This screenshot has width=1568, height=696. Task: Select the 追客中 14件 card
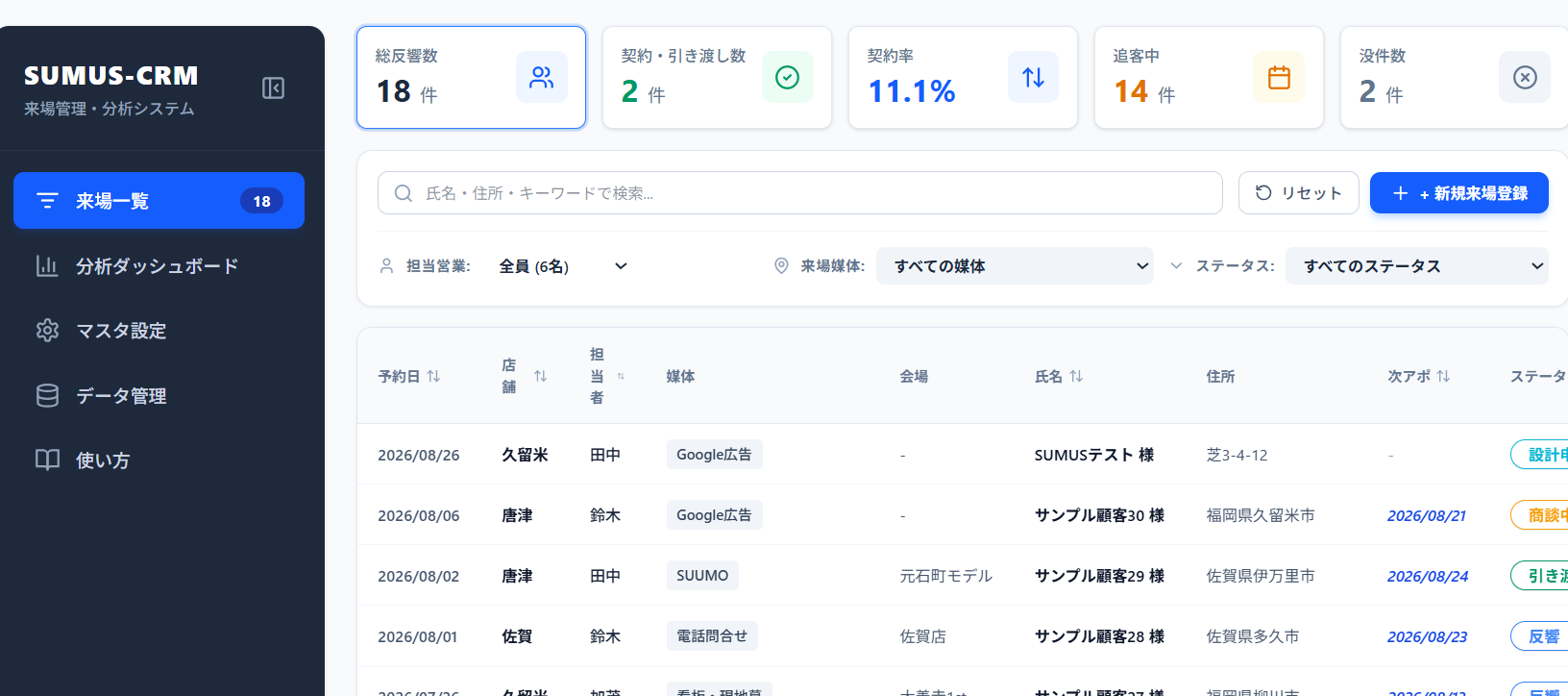click(x=1209, y=77)
